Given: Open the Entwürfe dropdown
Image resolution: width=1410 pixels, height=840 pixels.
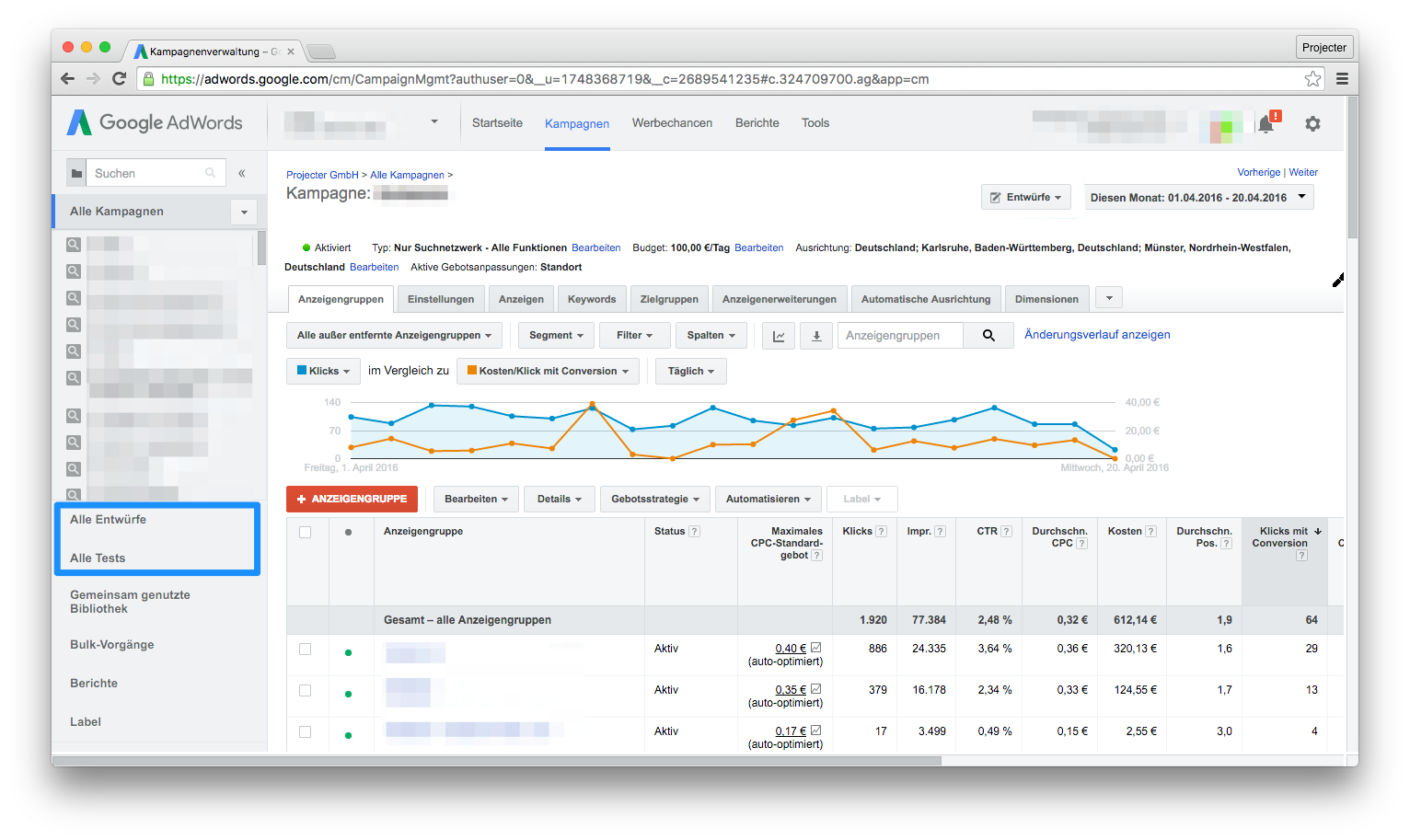Looking at the screenshot, I should (1026, 197).
